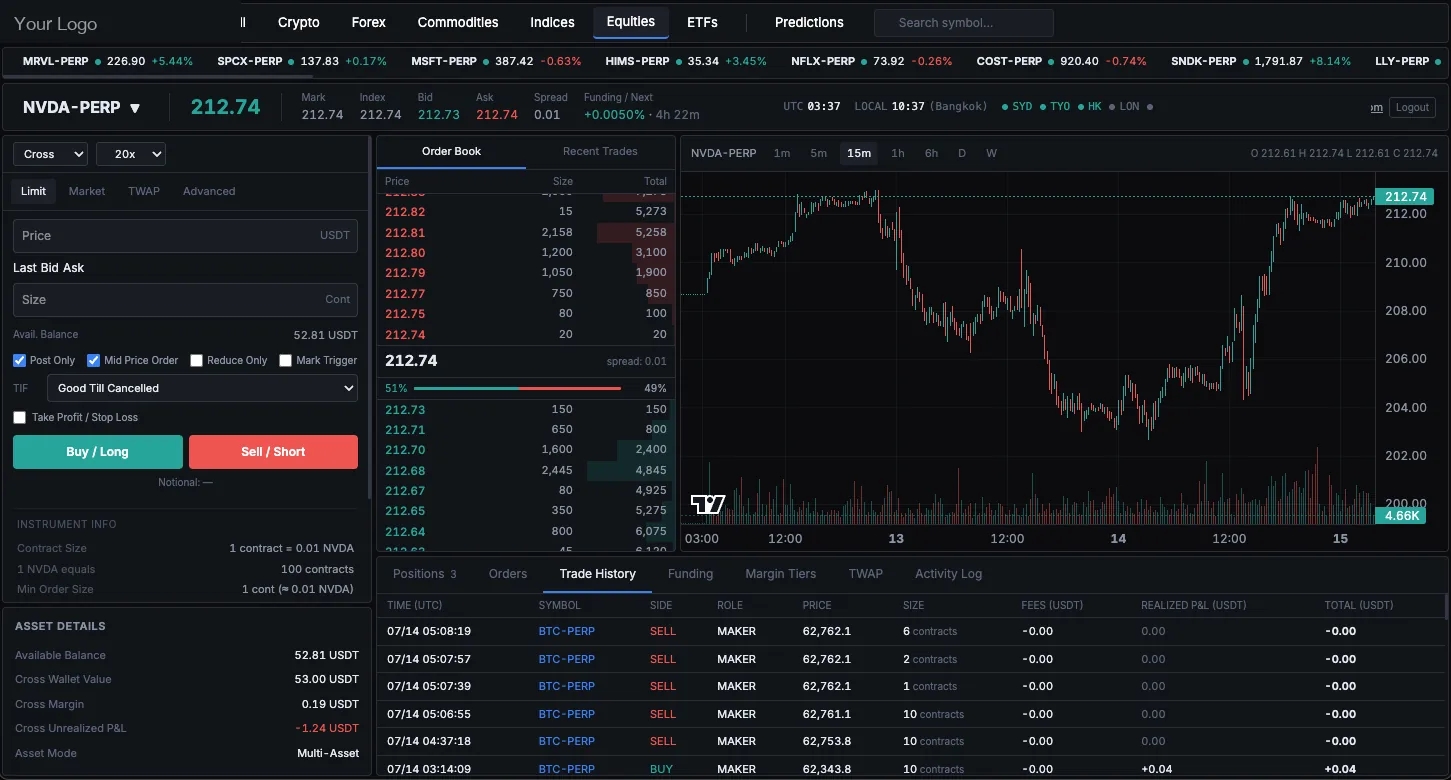The image size is (1451, 780).
Task: Click the HIMS-PERP ticker item
Action: click(x=686, y=61)
